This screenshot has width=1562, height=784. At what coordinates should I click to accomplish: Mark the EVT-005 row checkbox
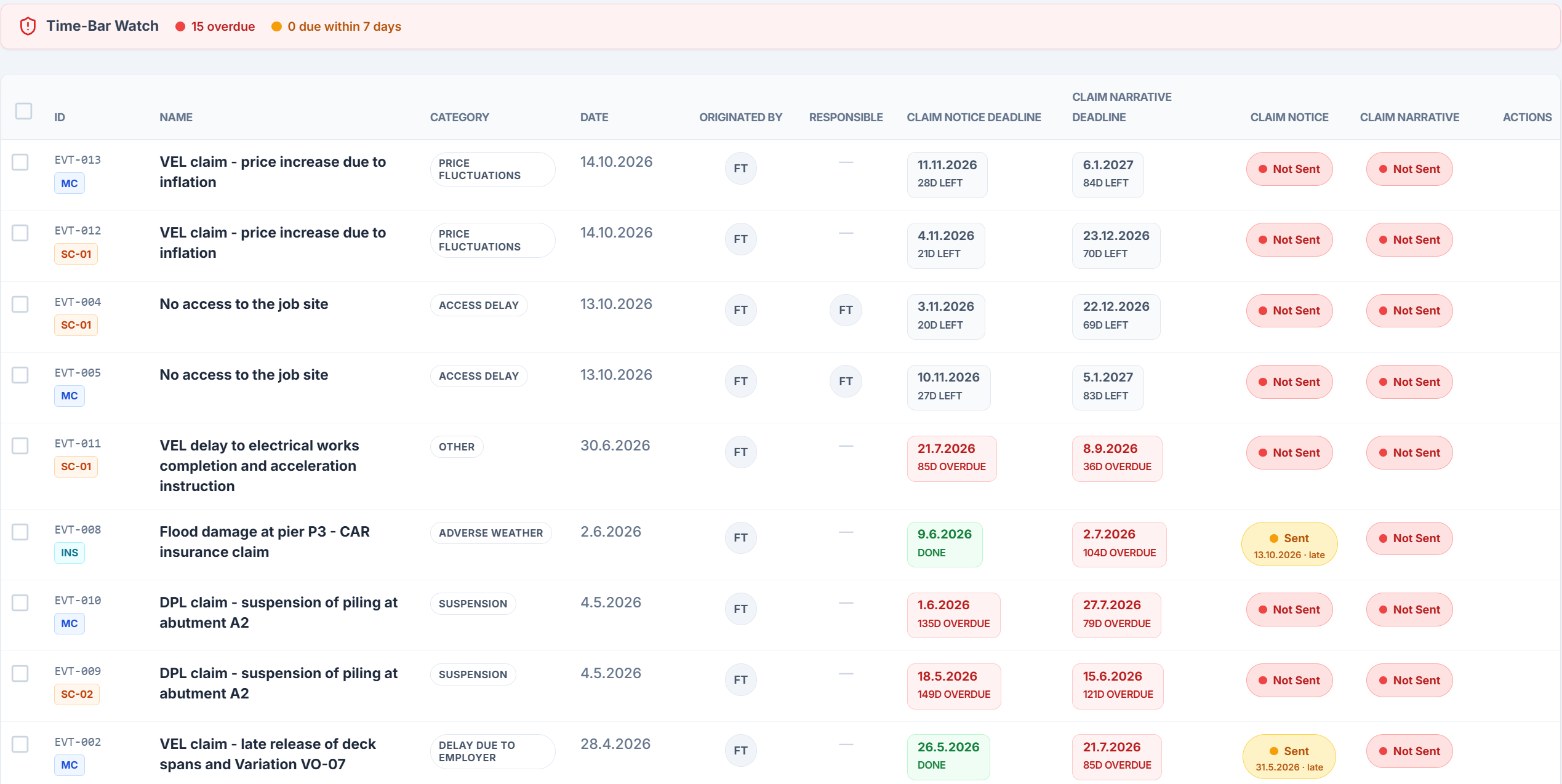(20, 375)
